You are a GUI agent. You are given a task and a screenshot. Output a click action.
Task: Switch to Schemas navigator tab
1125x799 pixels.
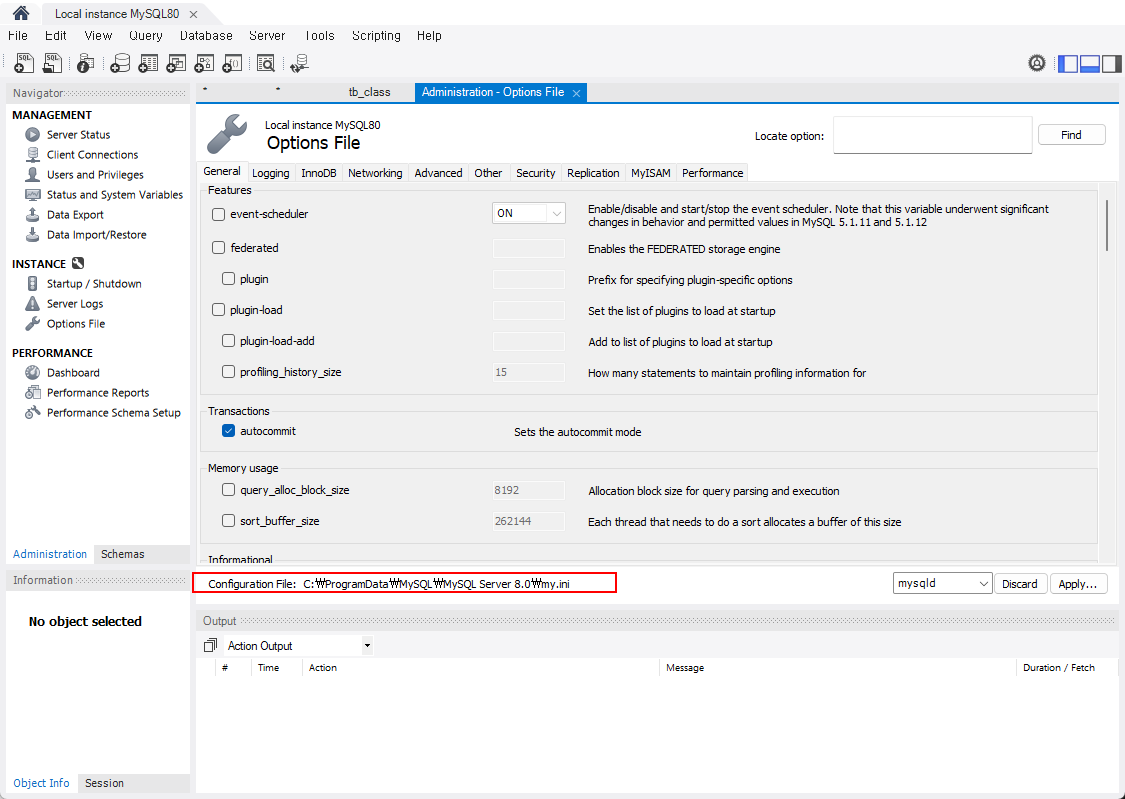tap(123, 554)
